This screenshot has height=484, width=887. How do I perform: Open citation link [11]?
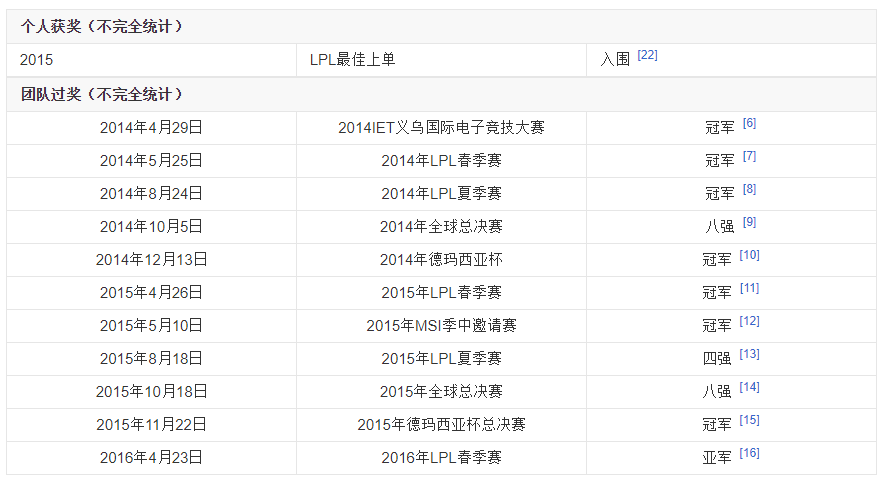[x=750, y=288]
